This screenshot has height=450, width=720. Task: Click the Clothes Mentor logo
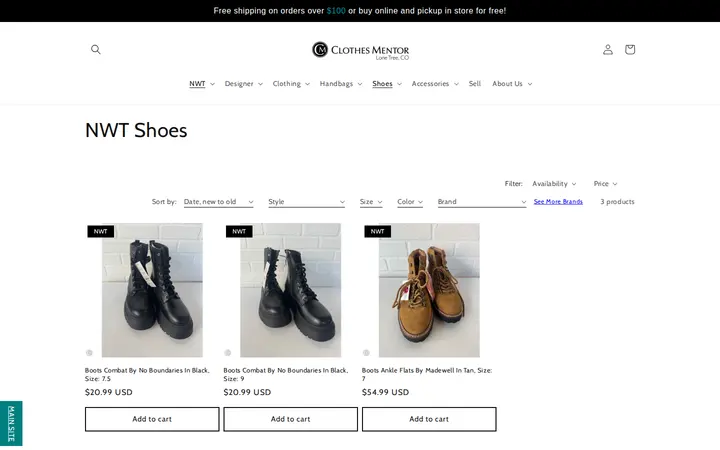click(360, 50)
